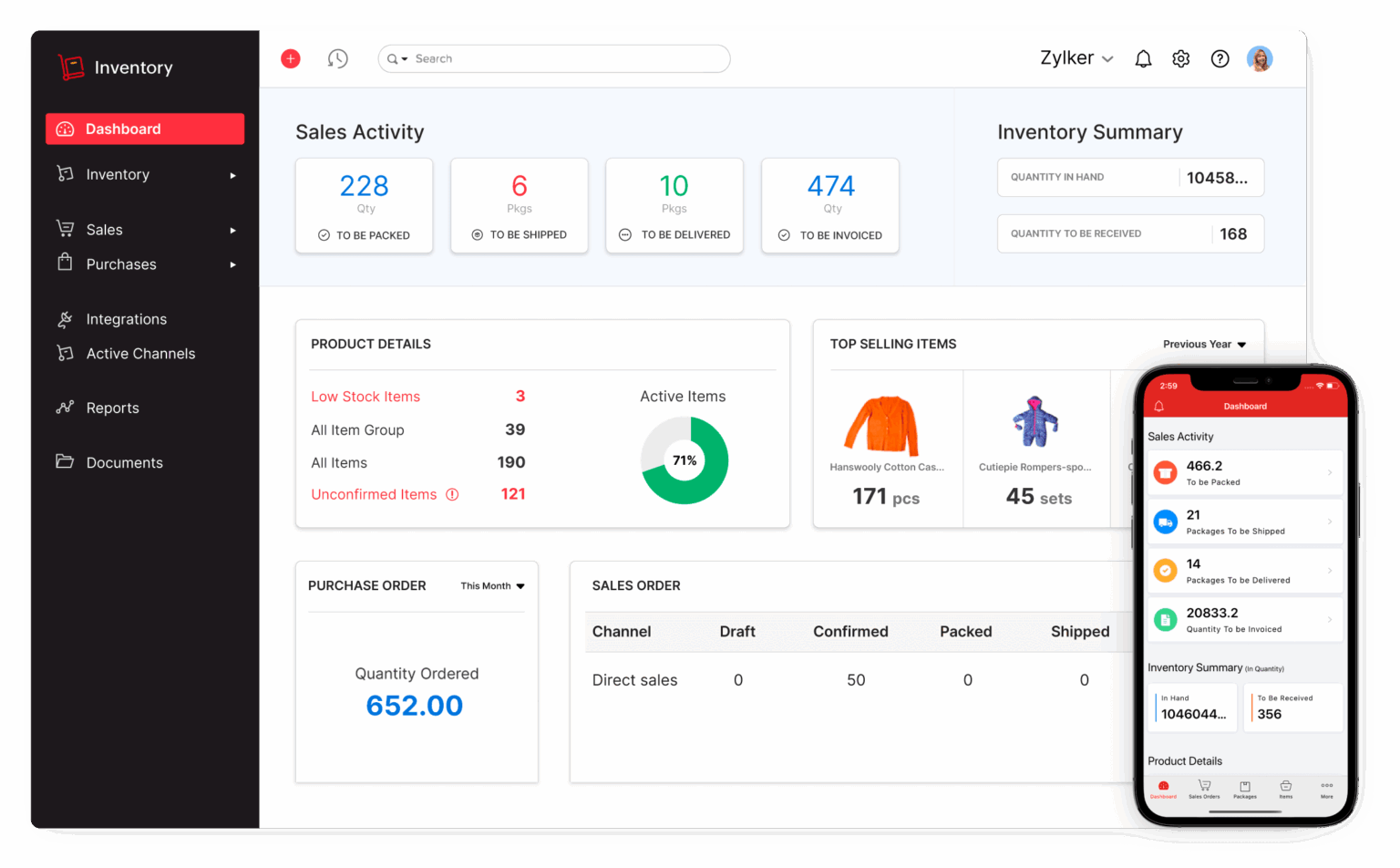The width and height of the screenshot is (1400, 868).
Task: Click the red plus quick-create icon
Action: tap(291, 58)
